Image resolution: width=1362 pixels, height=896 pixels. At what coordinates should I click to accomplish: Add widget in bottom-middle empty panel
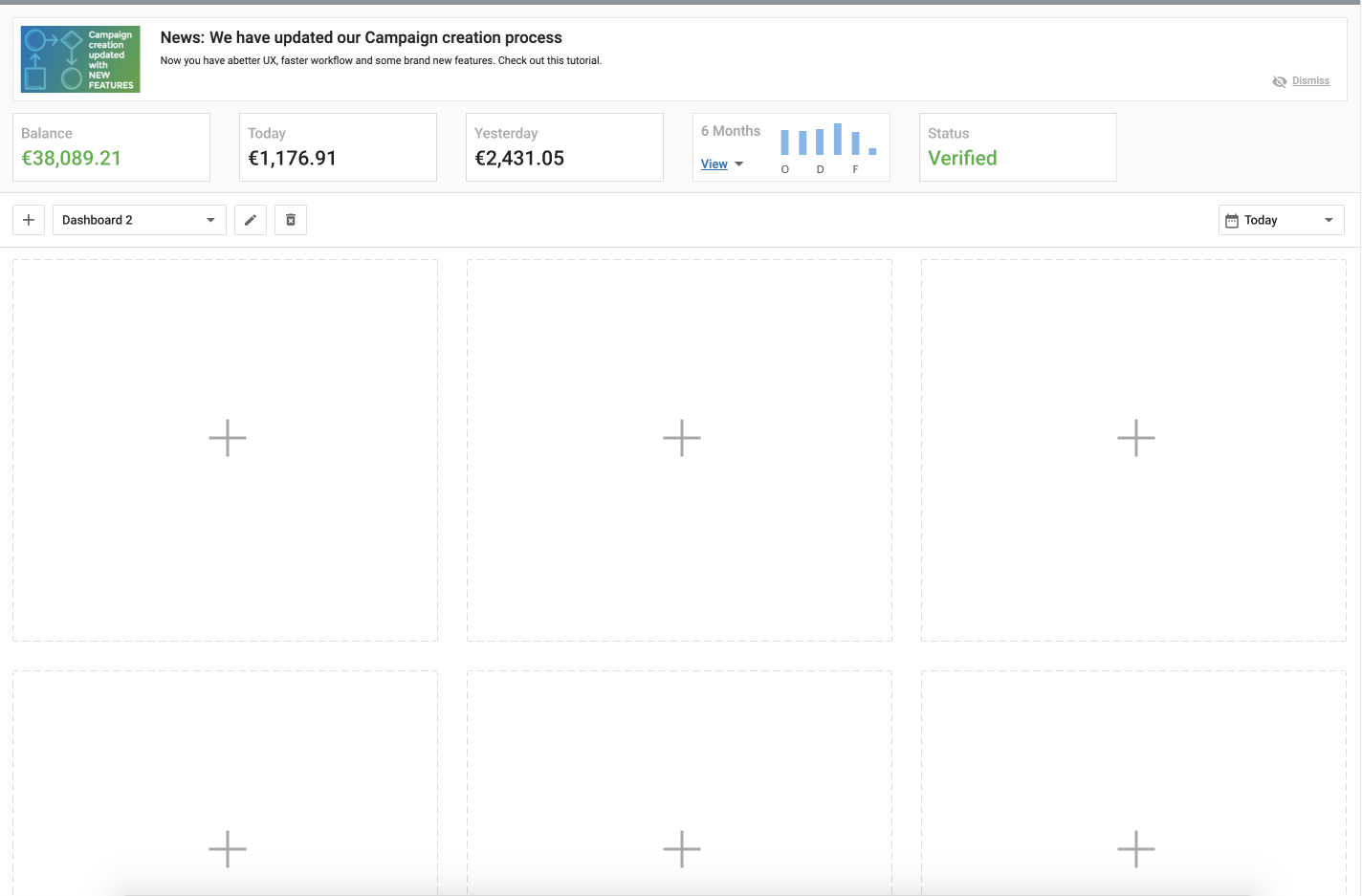tap(681, 848)
